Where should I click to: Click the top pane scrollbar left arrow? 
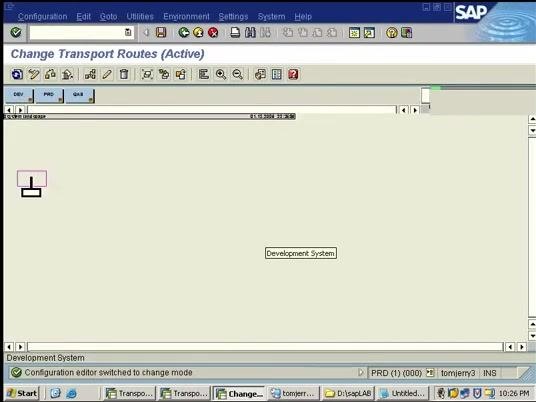(x=9, y=110)
